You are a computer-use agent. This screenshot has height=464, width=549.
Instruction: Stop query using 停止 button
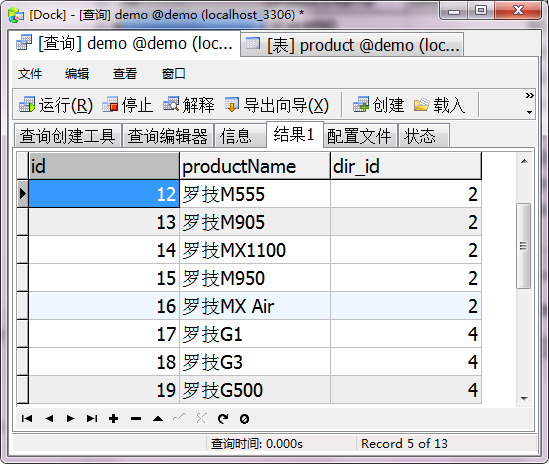127,105
